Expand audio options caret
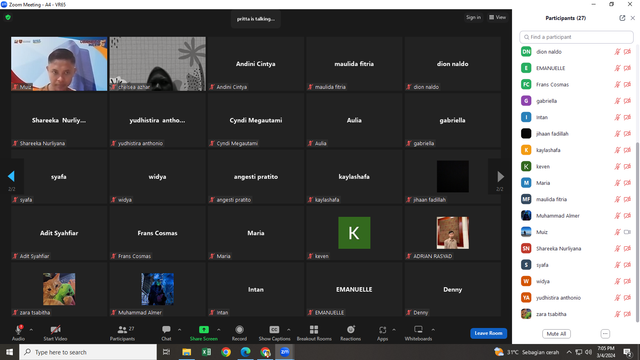This screenshot has width=640, height=360. (31, 330)
